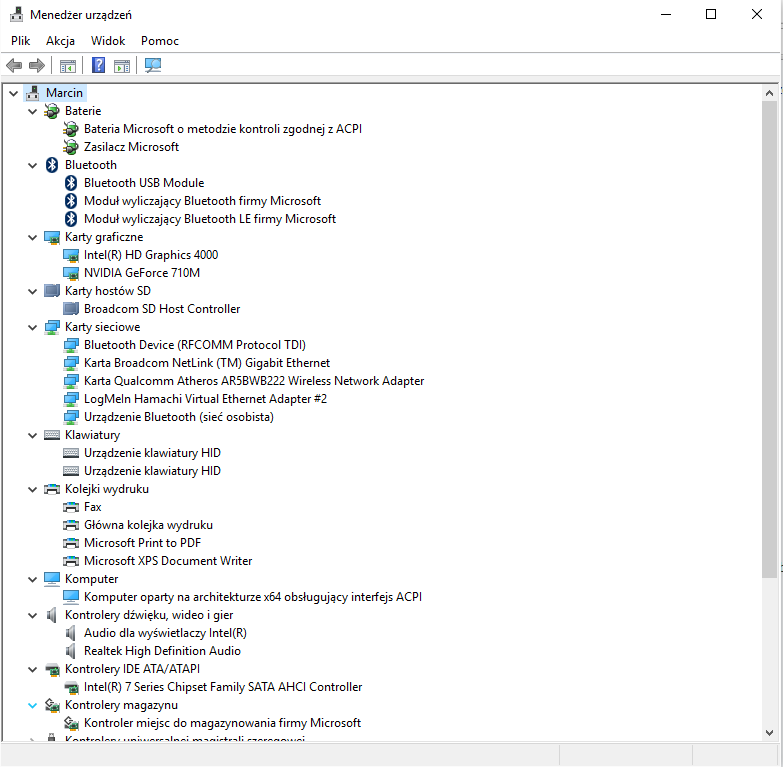Collapse the Kontrolery IDE ATA/ATAPI category
Viewport: 783px width, 767px height.
tap(32, 669)
